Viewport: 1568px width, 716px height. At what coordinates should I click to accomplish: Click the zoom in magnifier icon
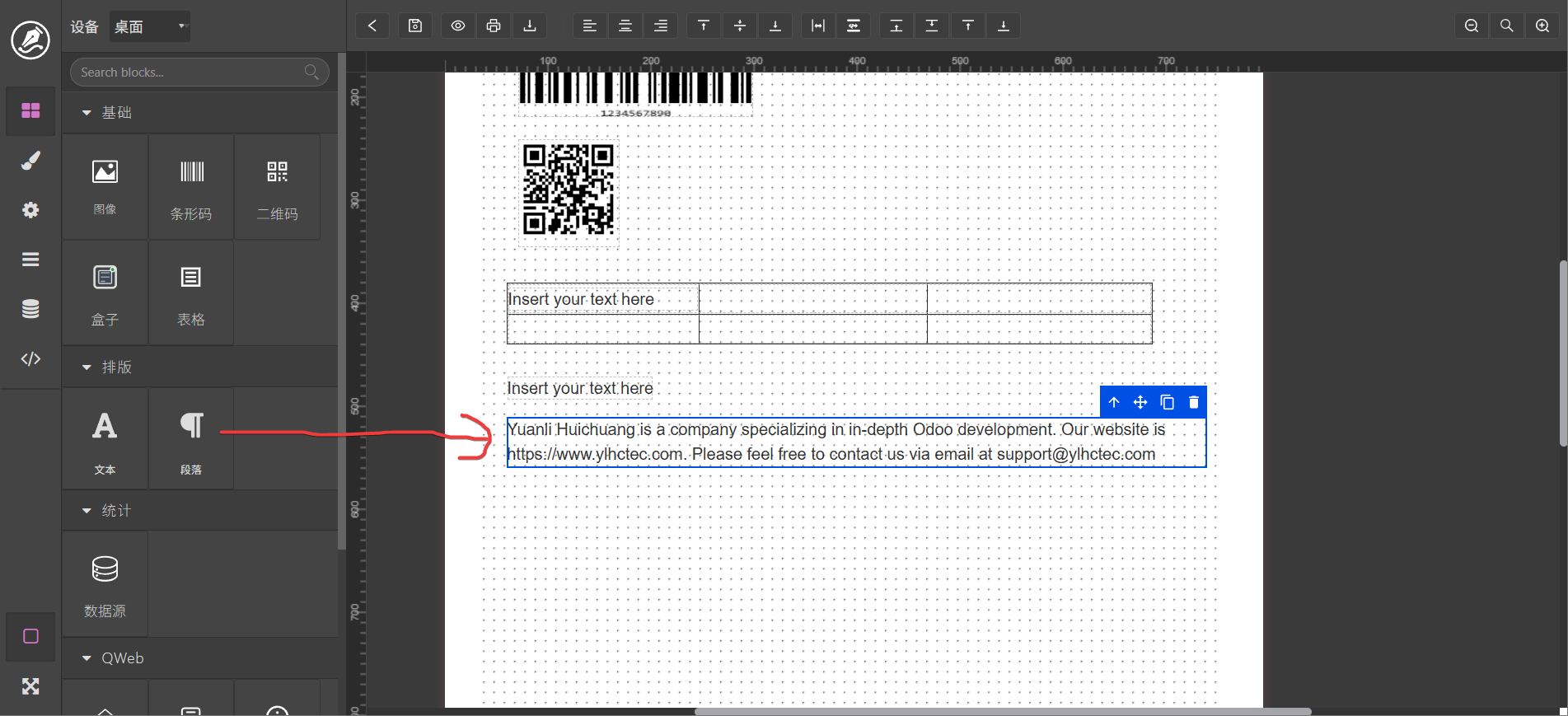click(1542, 26)
